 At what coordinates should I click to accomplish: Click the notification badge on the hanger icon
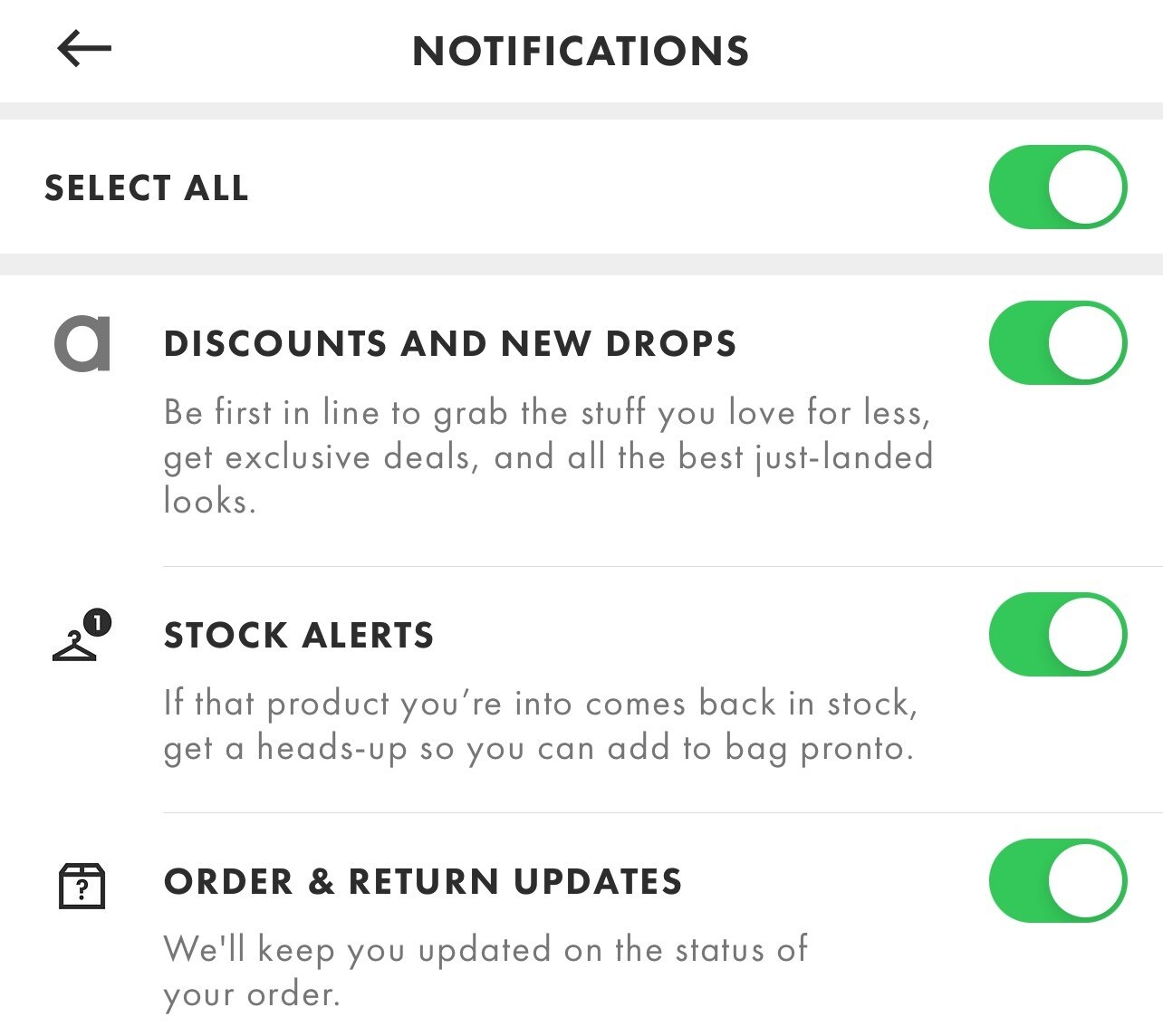coord(98,620)
